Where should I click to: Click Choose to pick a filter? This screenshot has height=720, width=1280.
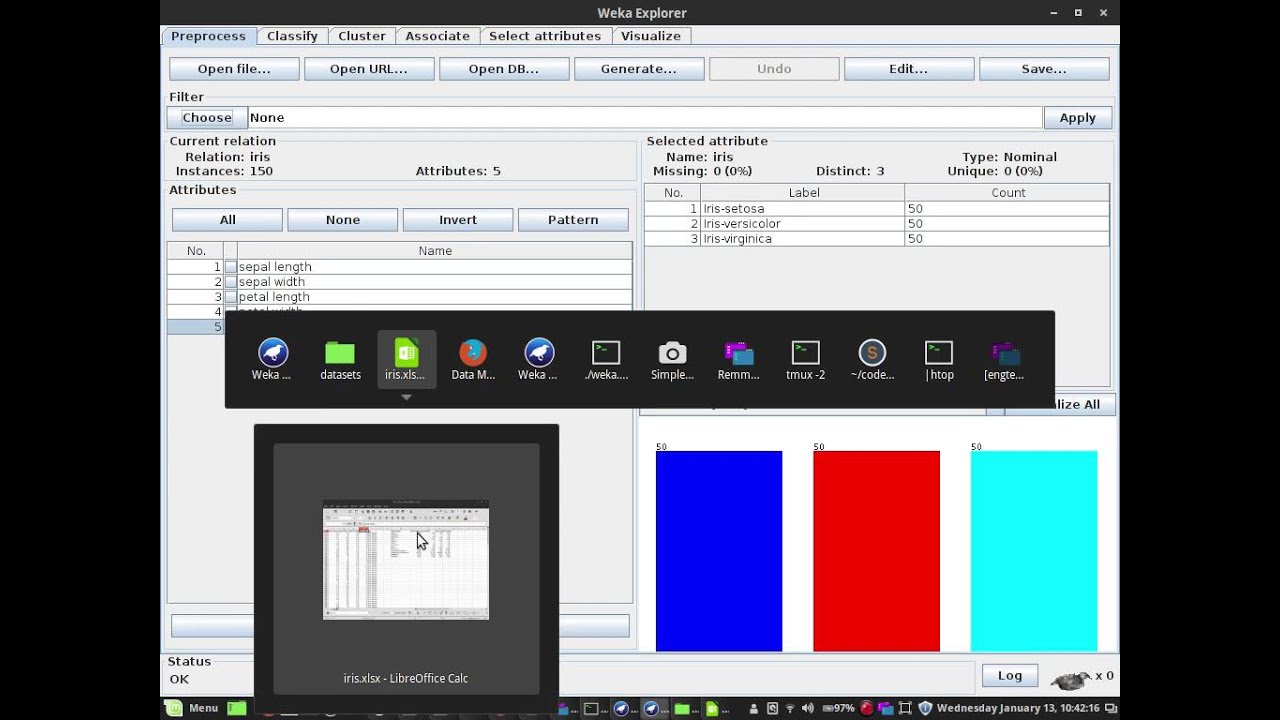point(207,118)
